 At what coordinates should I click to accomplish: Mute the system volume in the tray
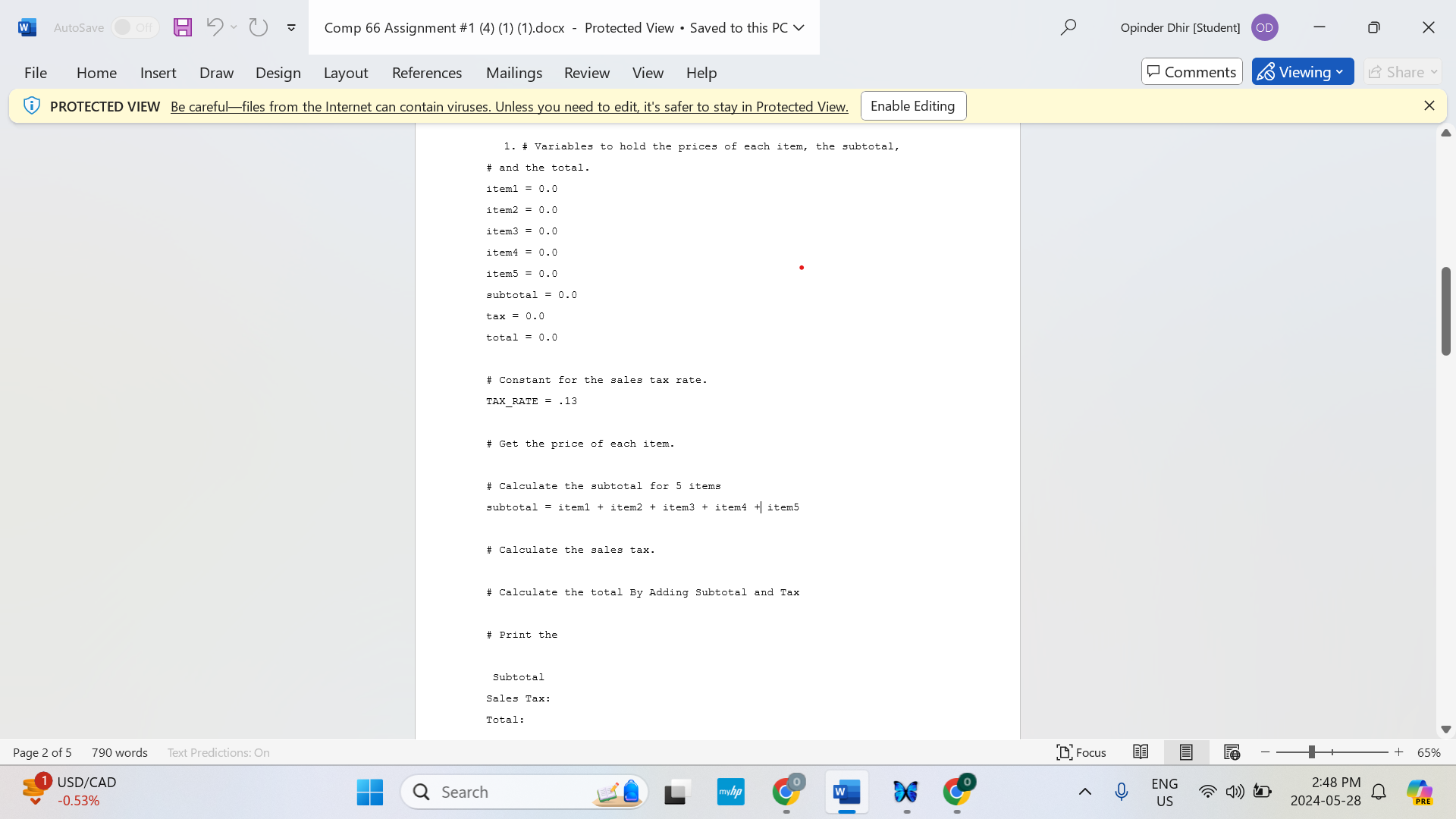[1235, 791]
